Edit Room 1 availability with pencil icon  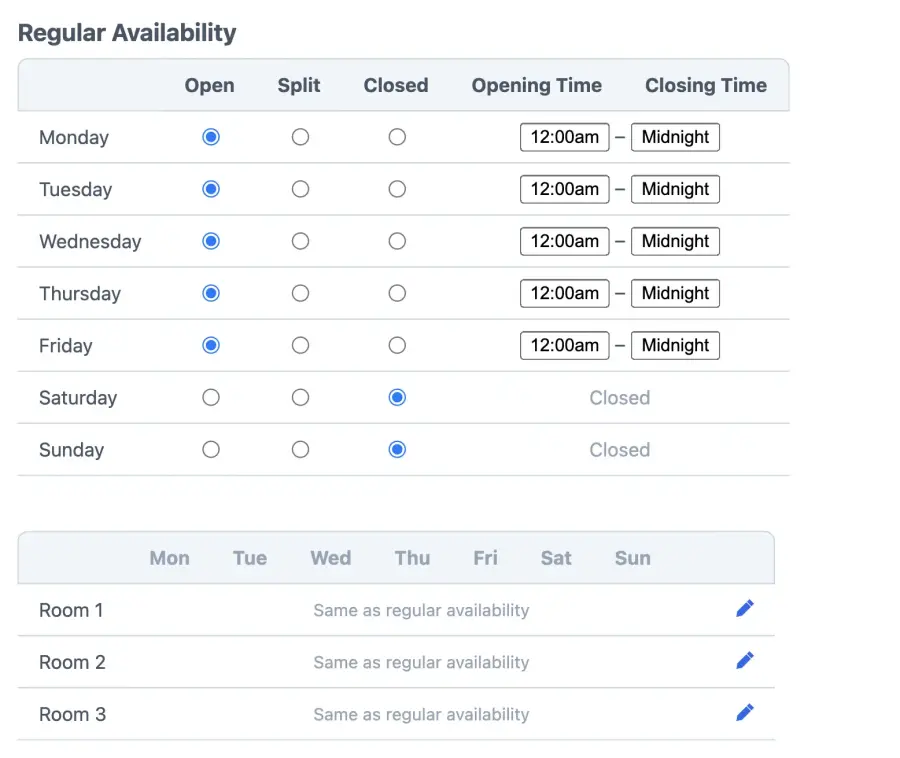[x=744, y=608]
